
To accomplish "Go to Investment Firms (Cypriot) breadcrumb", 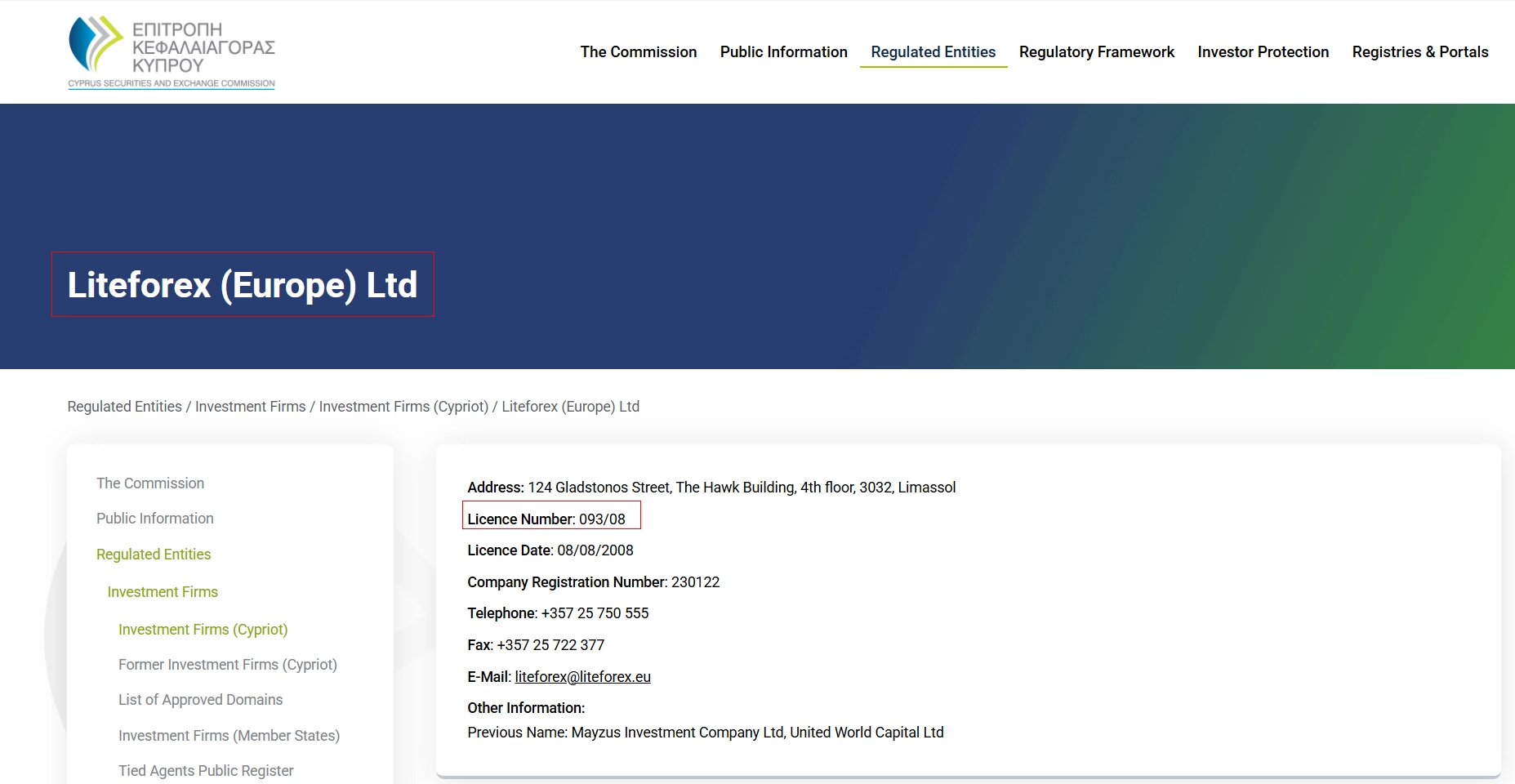I will pos(403,407).
